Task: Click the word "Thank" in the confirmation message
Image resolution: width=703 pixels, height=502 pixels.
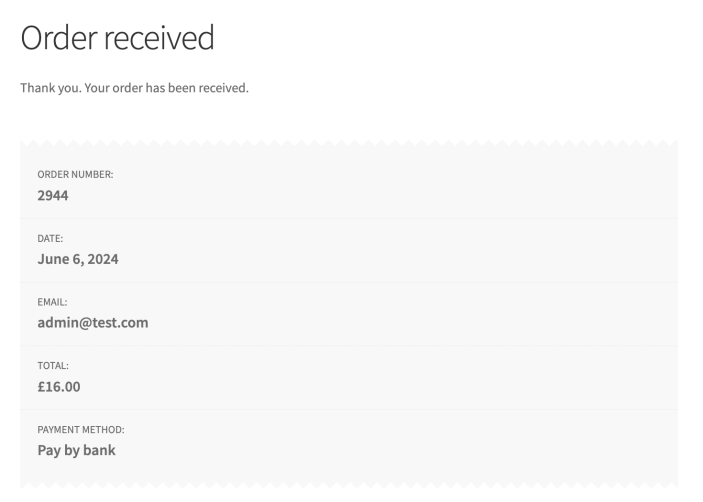Action: click(x=37, y=88)
